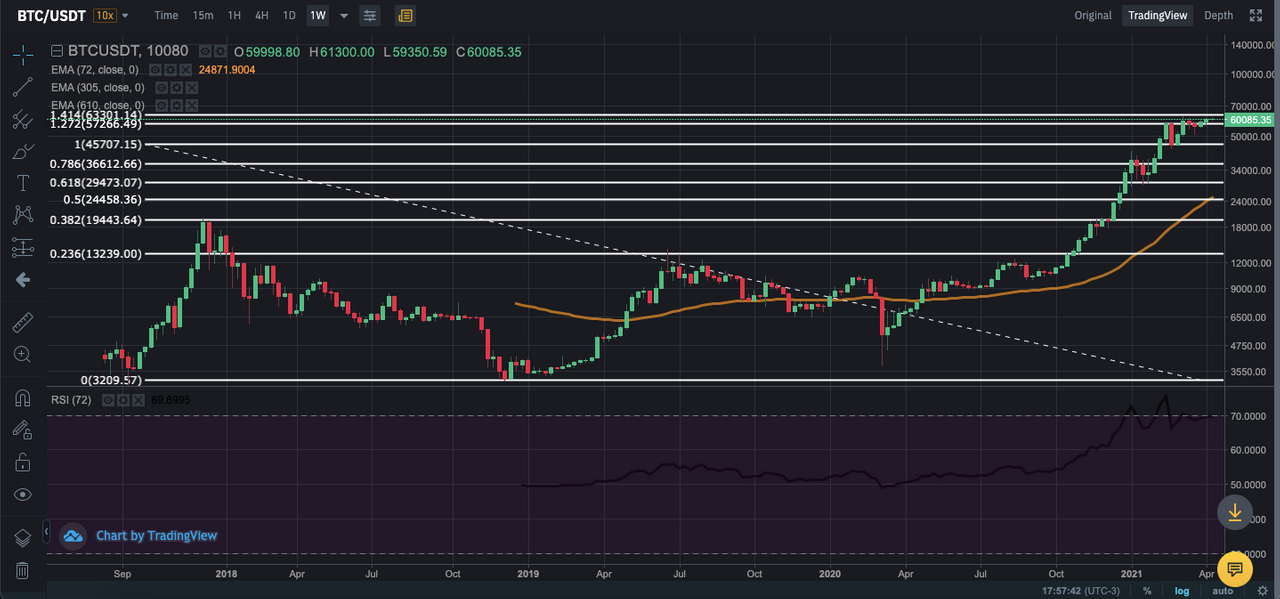Select the TradingView chart tab
The height and width of the screenshot is (599, 1280).
(1157, 15)
